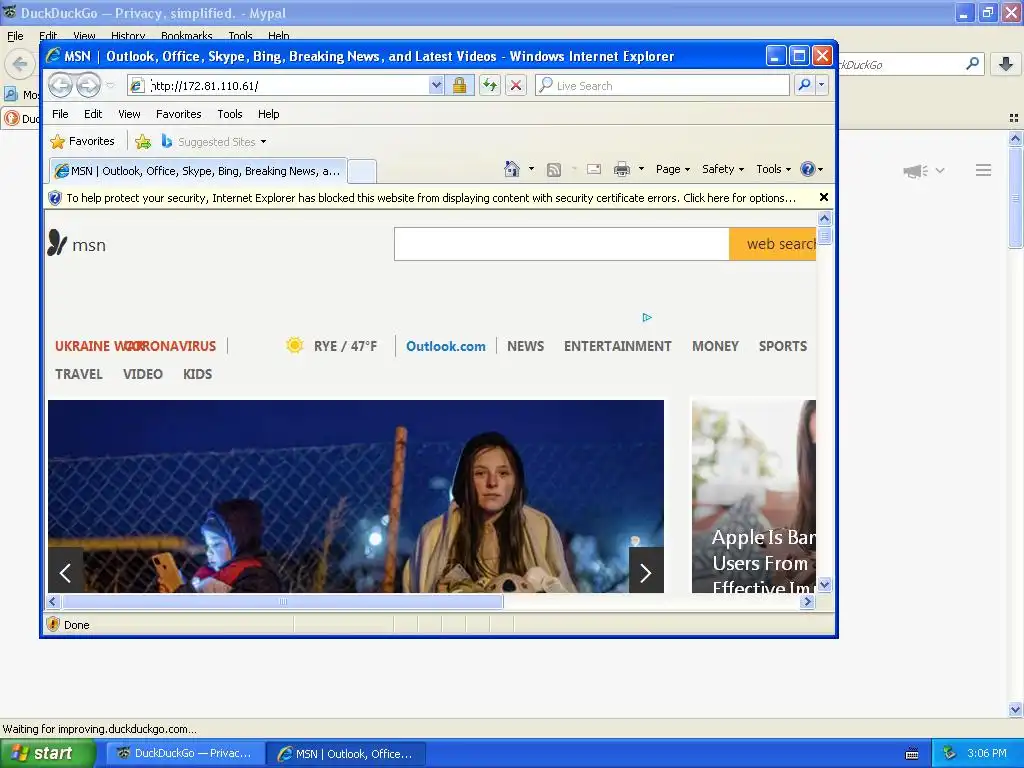Open the ENTERTAINMENT section link
The width and height of the screenshot is (1024, 768).
618,346
